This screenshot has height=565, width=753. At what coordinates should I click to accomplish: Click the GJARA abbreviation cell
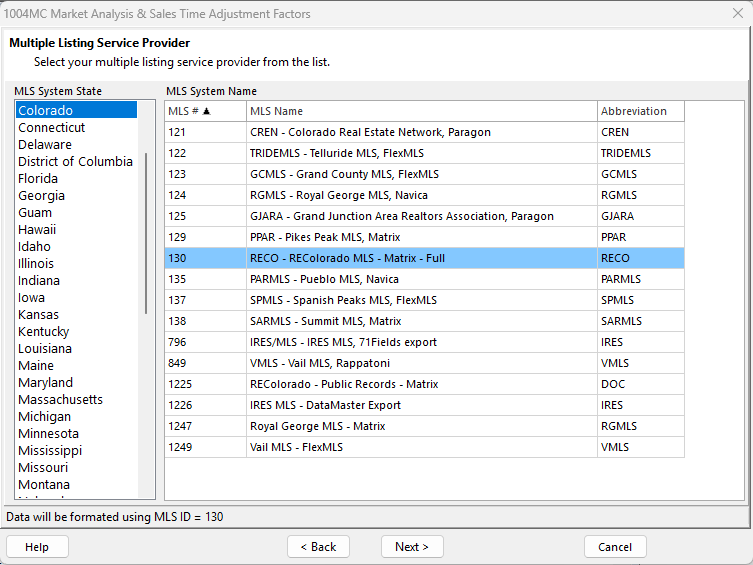point(641,216)
